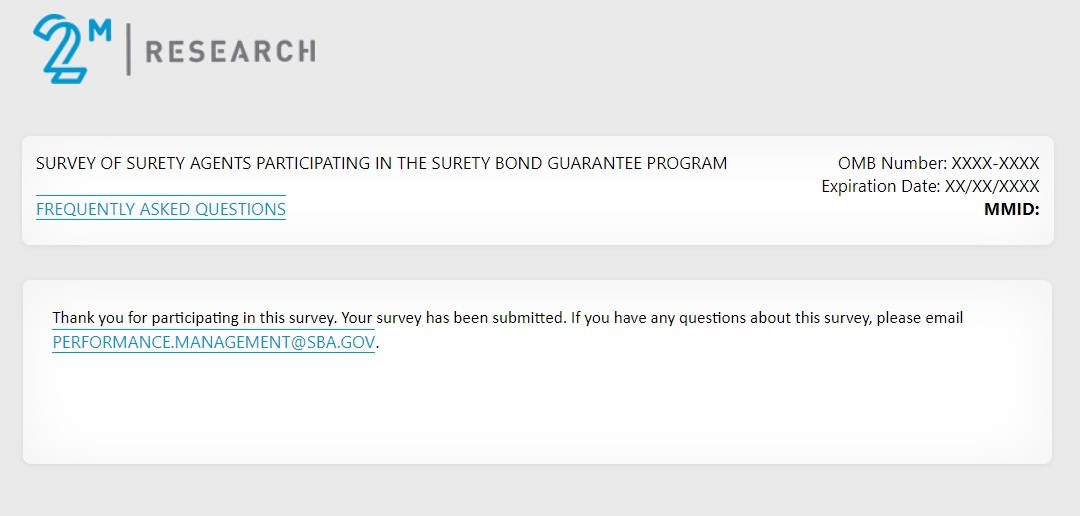1080x516 pixels.
Task: Click the XXXX-XXXX OMB number value
Action: (x=995, y=163)
